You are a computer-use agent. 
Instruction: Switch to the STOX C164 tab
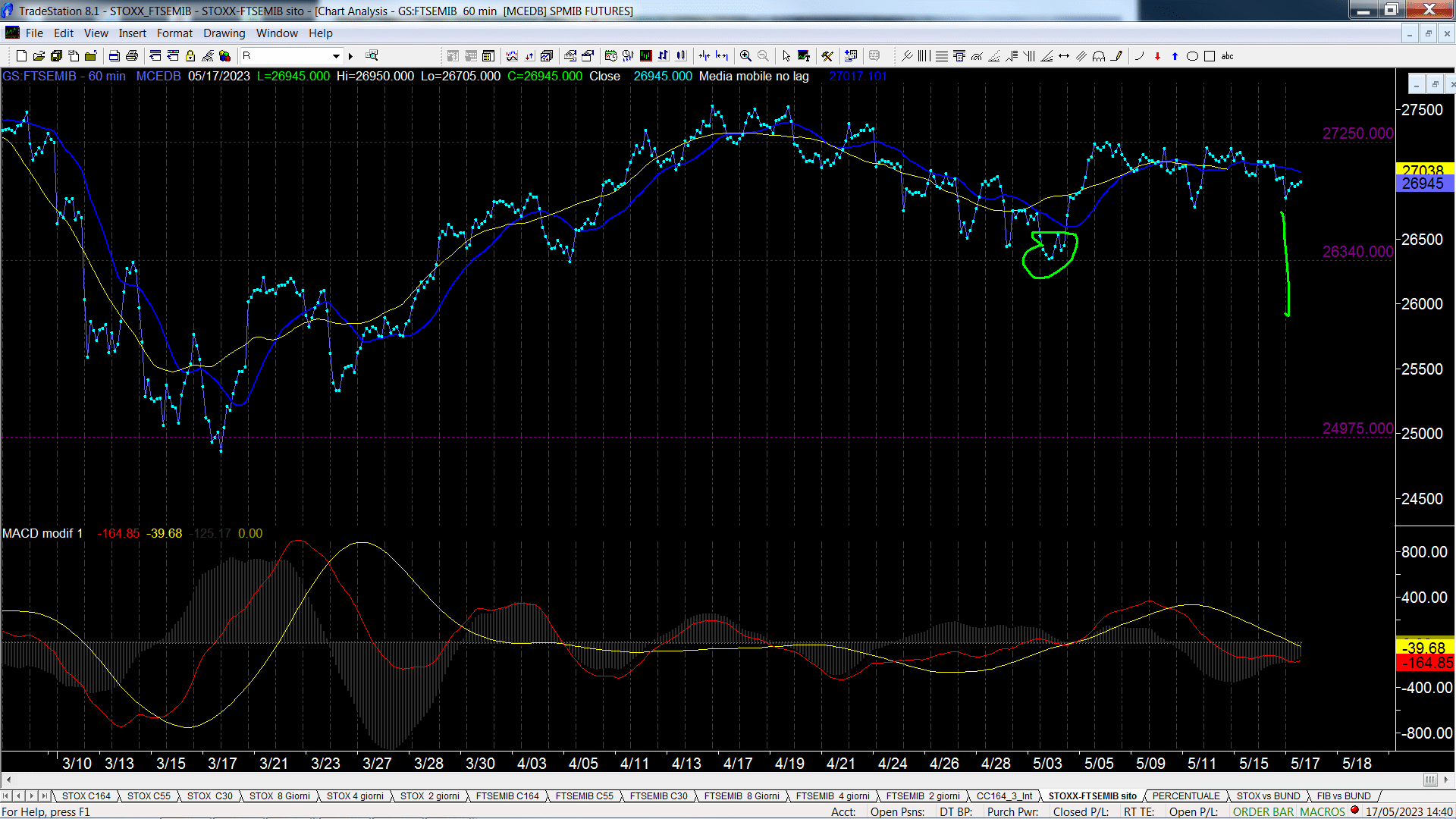[x=86, y=795]
